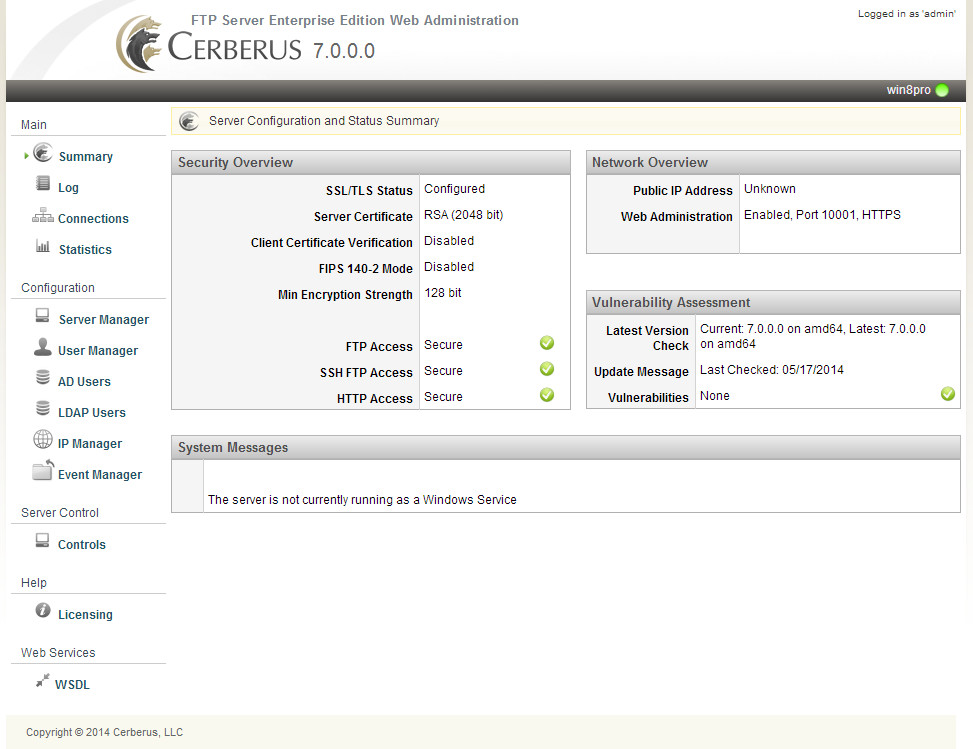Click the FTP Access "Secure" value

(x=444, y=344)
